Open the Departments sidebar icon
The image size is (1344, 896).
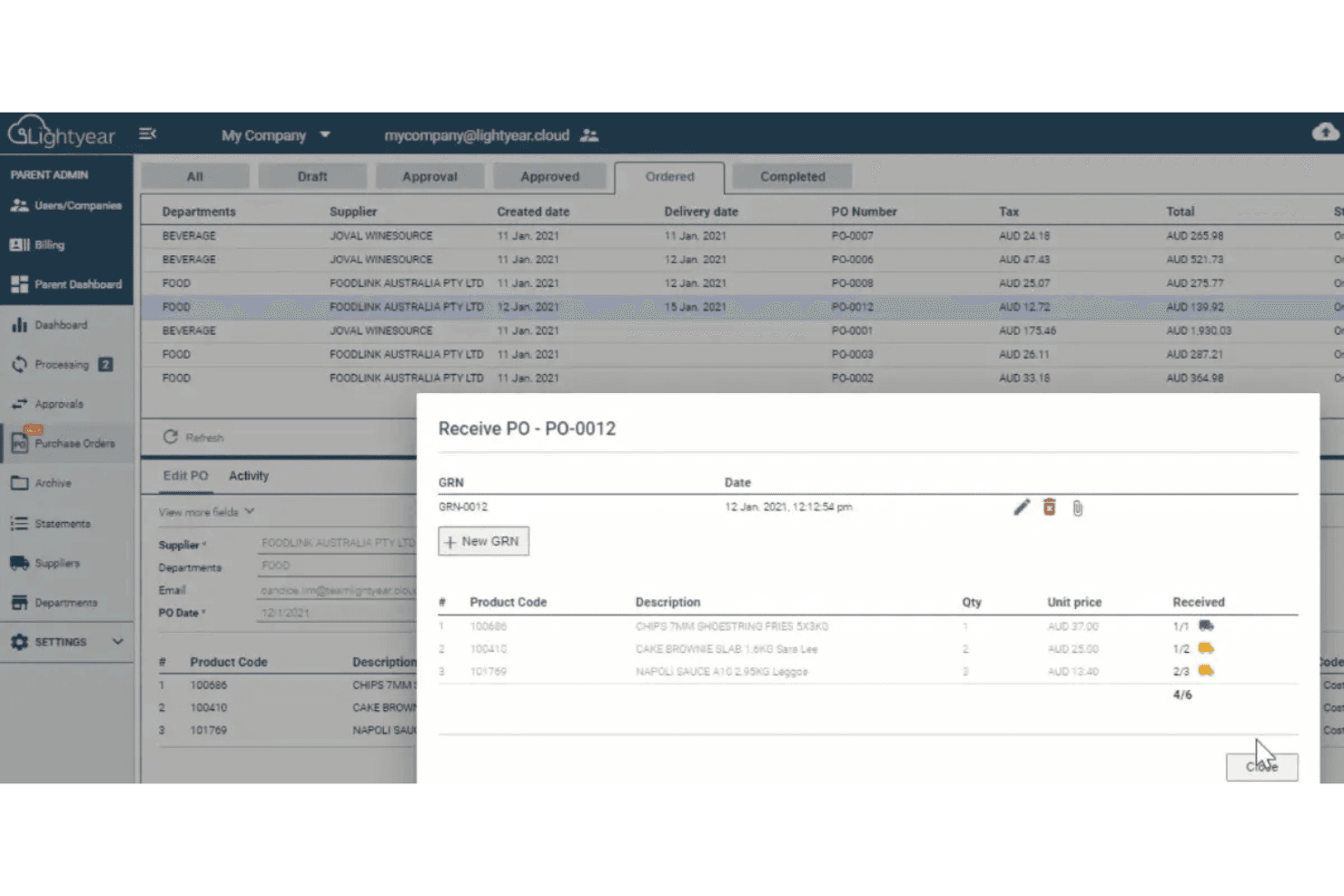click(19, 603)
